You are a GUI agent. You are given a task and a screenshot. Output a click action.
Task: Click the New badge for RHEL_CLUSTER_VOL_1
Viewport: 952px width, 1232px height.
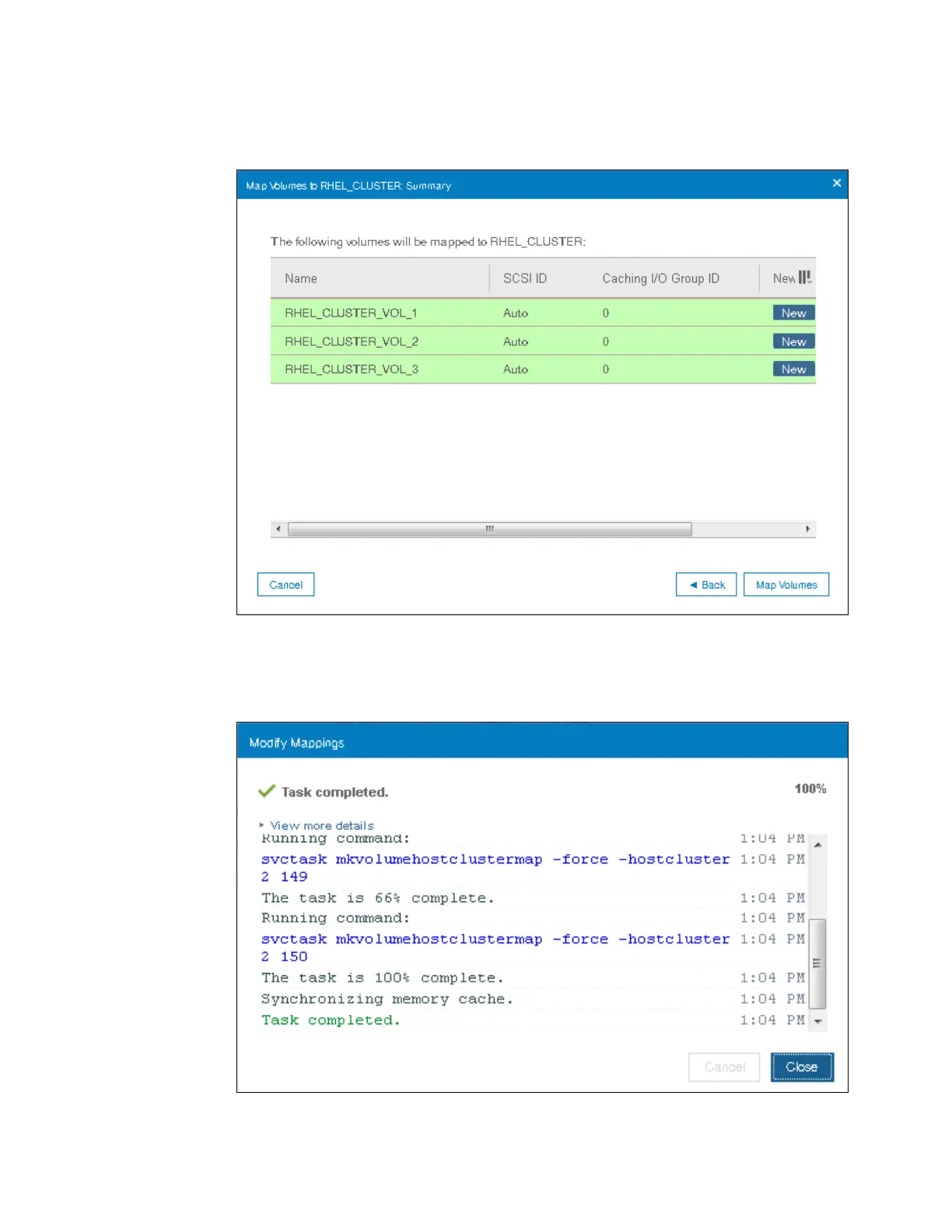click(x=793, y=313)
